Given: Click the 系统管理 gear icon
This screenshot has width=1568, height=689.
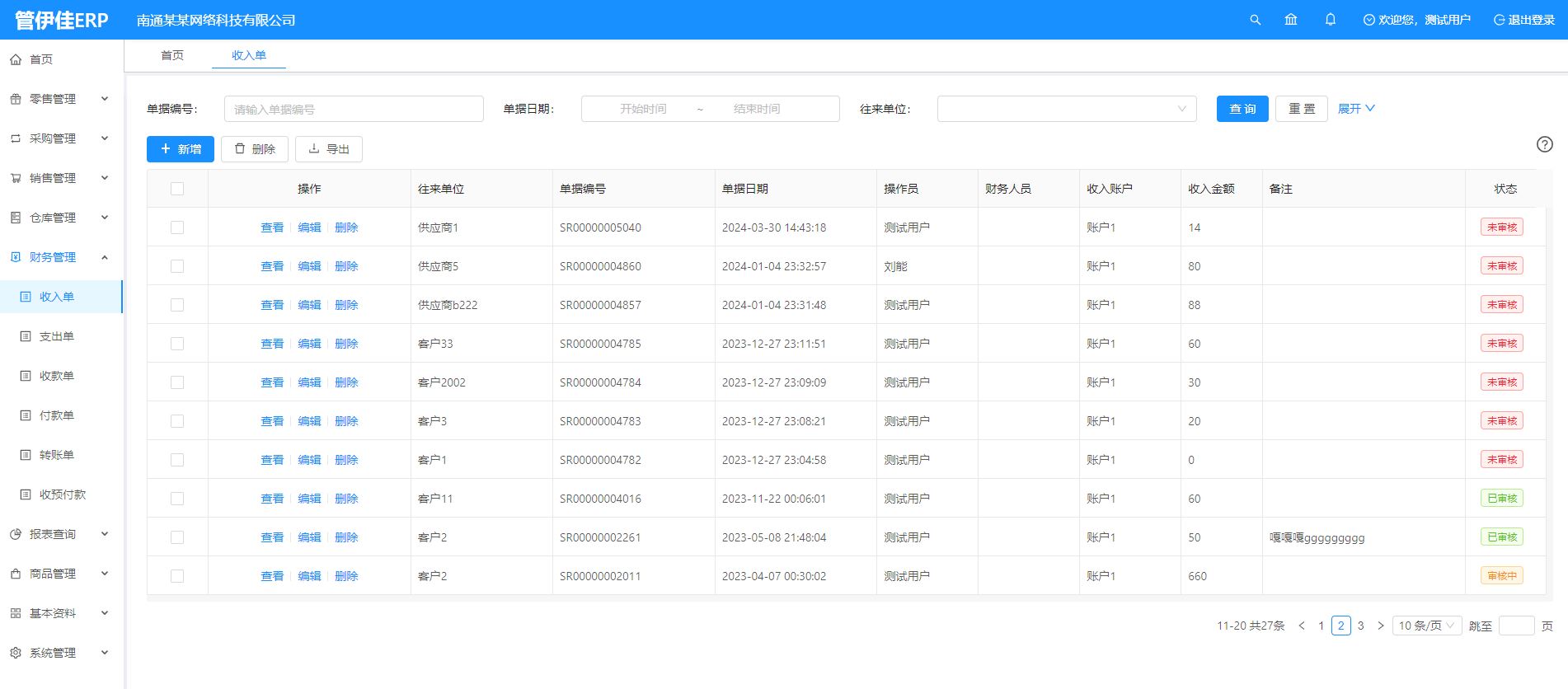Looking at the screenshot, I should pyautogui.click(x=16, y=653).
